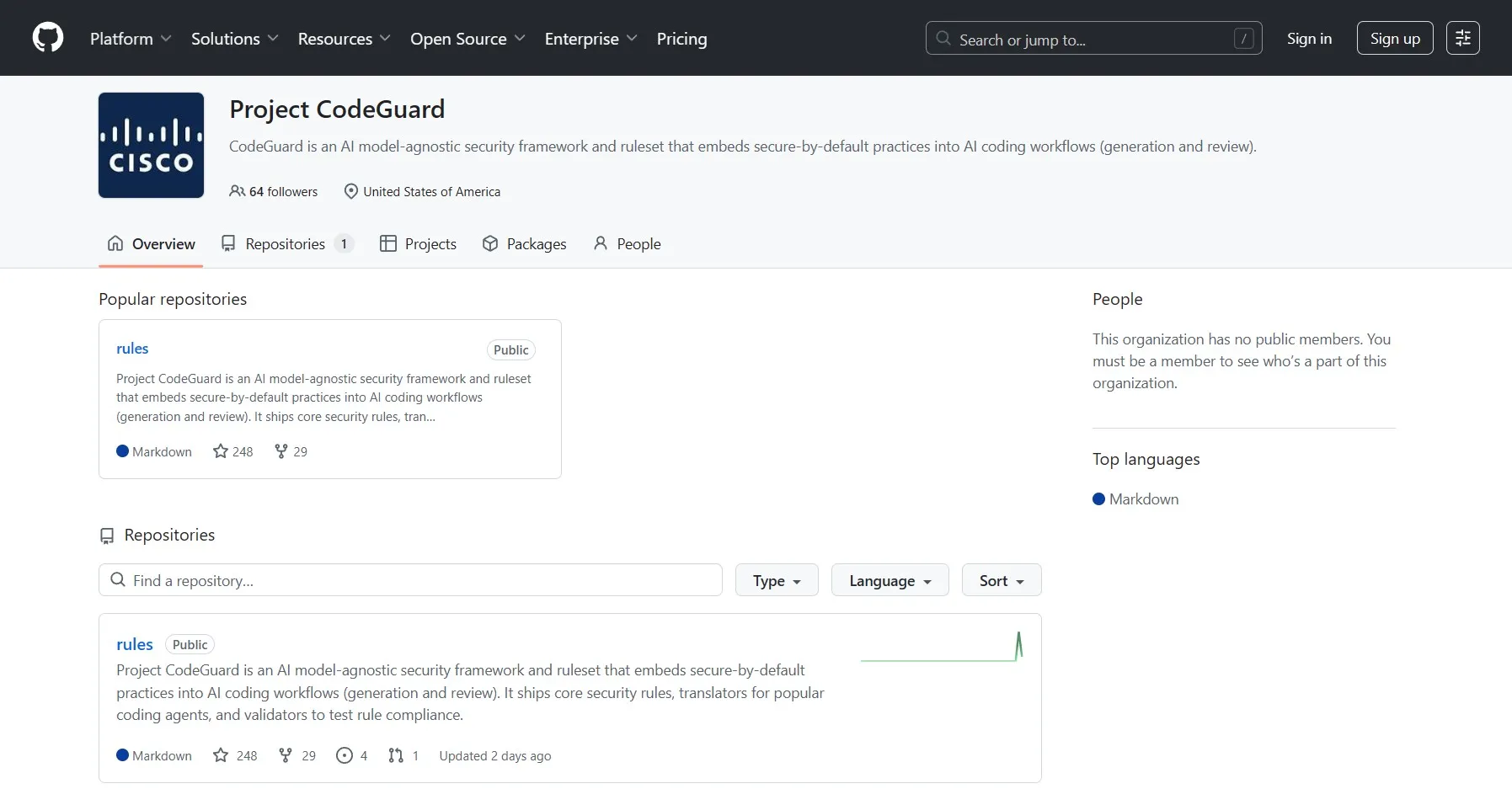Open the Pricing menu item
This screenshot has width=1512, height=805.
coord(681,39)
